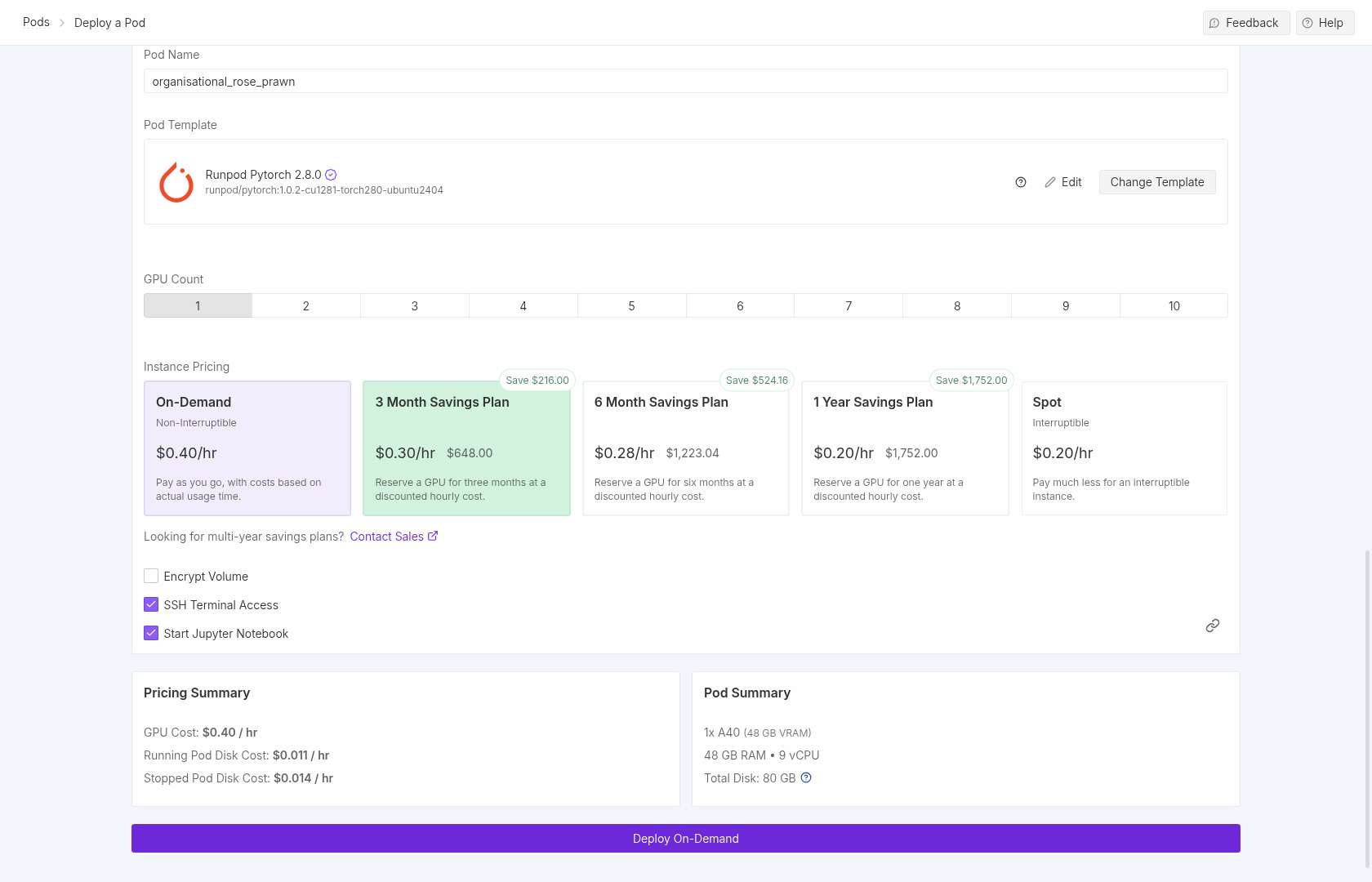
Task: Uncheck Start Jupyter Notebook
Action: pyautogui.click(x=151, y=634)
